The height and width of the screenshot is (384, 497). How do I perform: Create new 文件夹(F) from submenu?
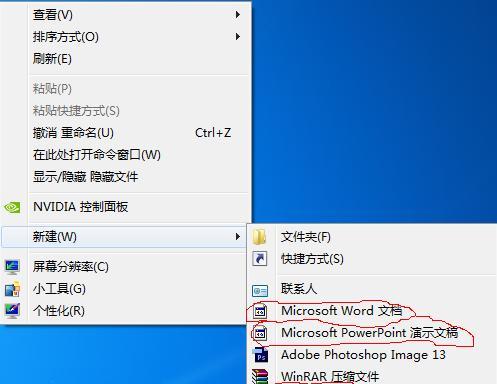(372, 237)
